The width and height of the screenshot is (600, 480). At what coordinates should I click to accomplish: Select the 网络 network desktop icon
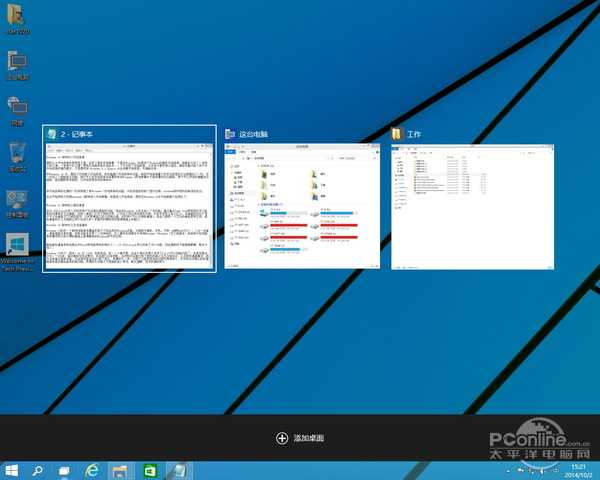17,111
